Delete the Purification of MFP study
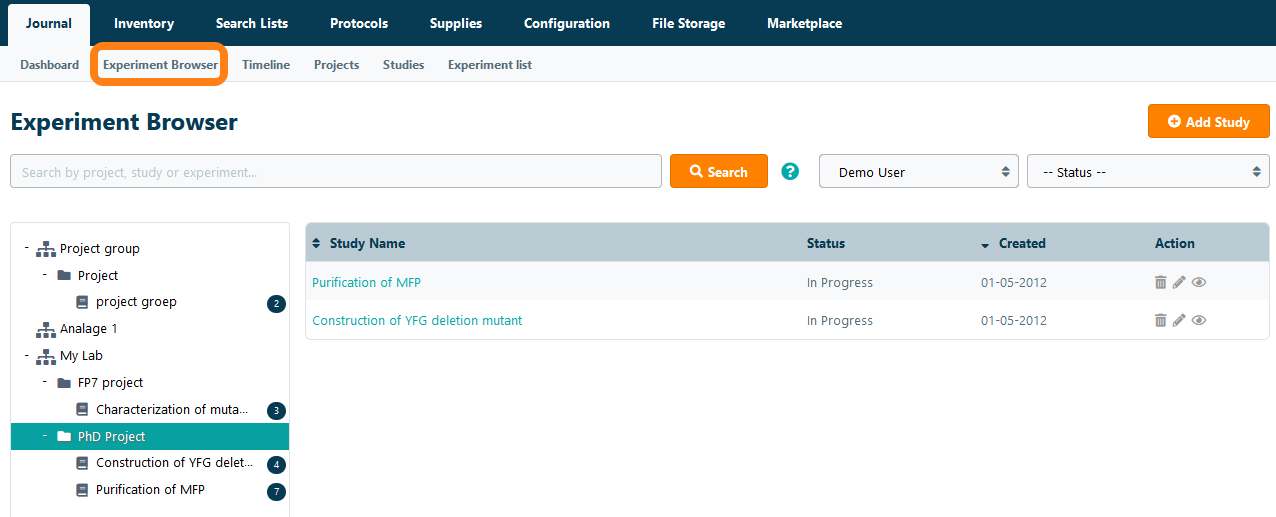Screen dimensions: 1276x517 [x=1160, y=283]
